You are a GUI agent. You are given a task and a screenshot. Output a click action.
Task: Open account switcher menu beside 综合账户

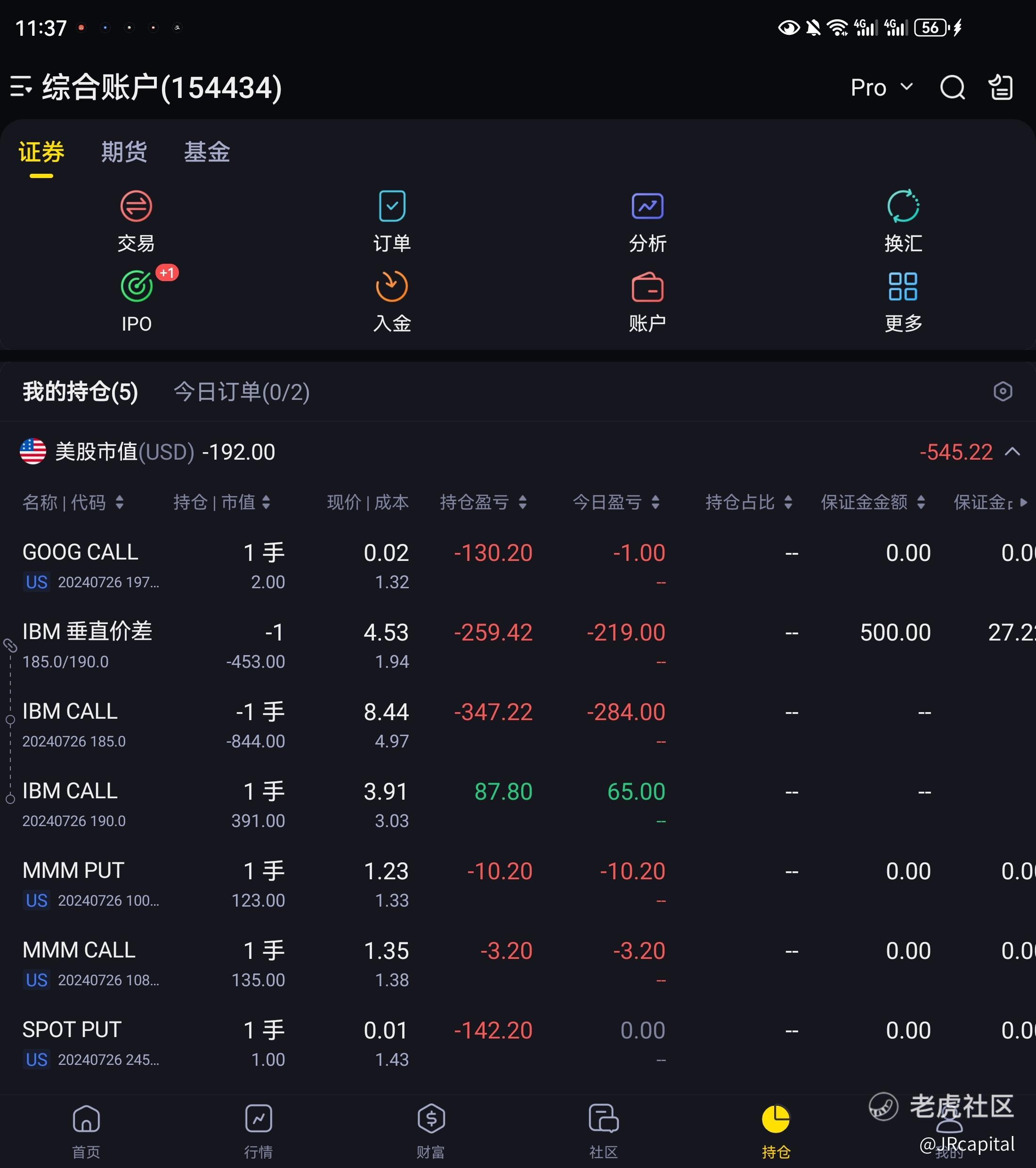[21, 88]
